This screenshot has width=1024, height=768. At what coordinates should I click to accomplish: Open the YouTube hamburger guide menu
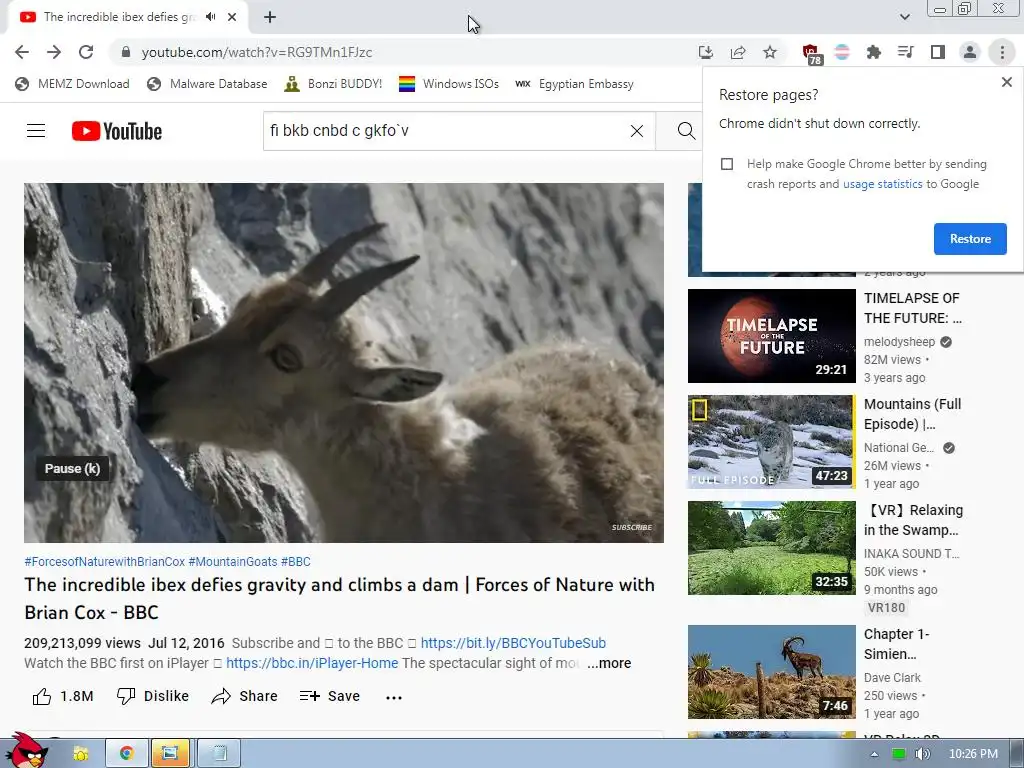click(x=36, y=131)
